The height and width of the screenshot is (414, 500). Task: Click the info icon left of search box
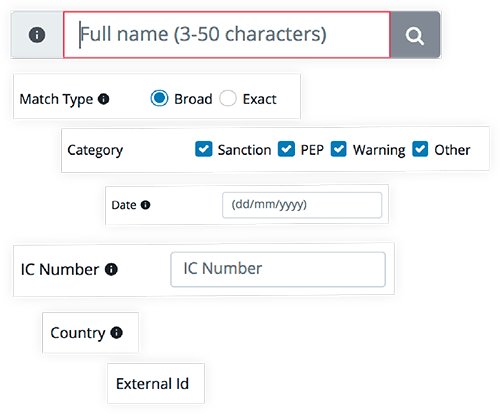pyautogui.click(x=37, y=35)
